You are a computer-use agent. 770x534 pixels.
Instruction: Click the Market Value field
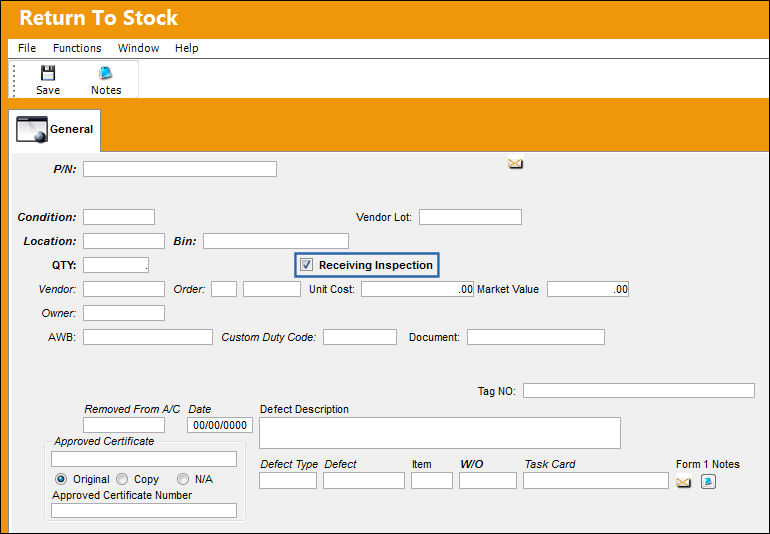(588, 289)
